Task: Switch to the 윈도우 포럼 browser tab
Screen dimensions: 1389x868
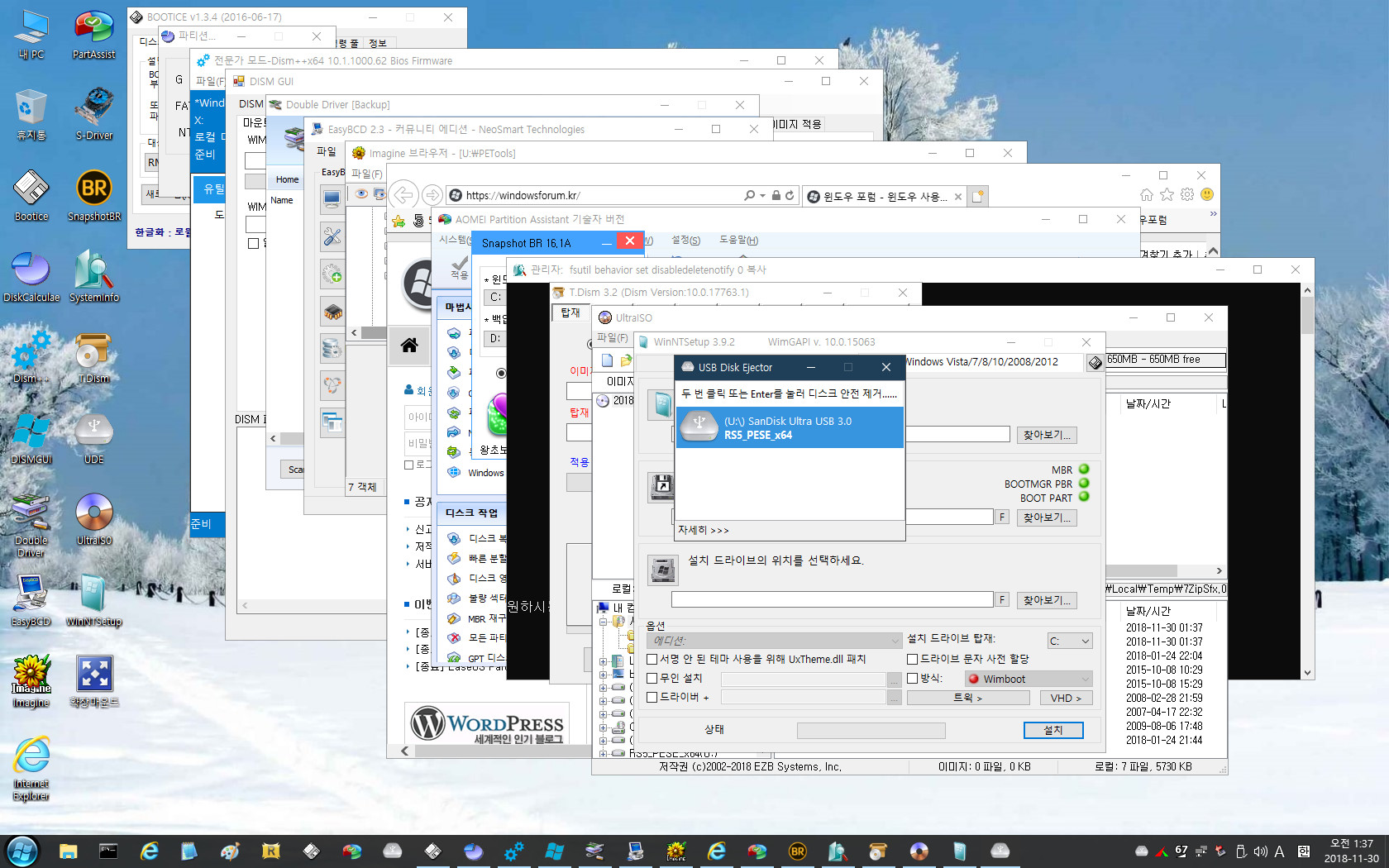Action: (x=883, y=196)
